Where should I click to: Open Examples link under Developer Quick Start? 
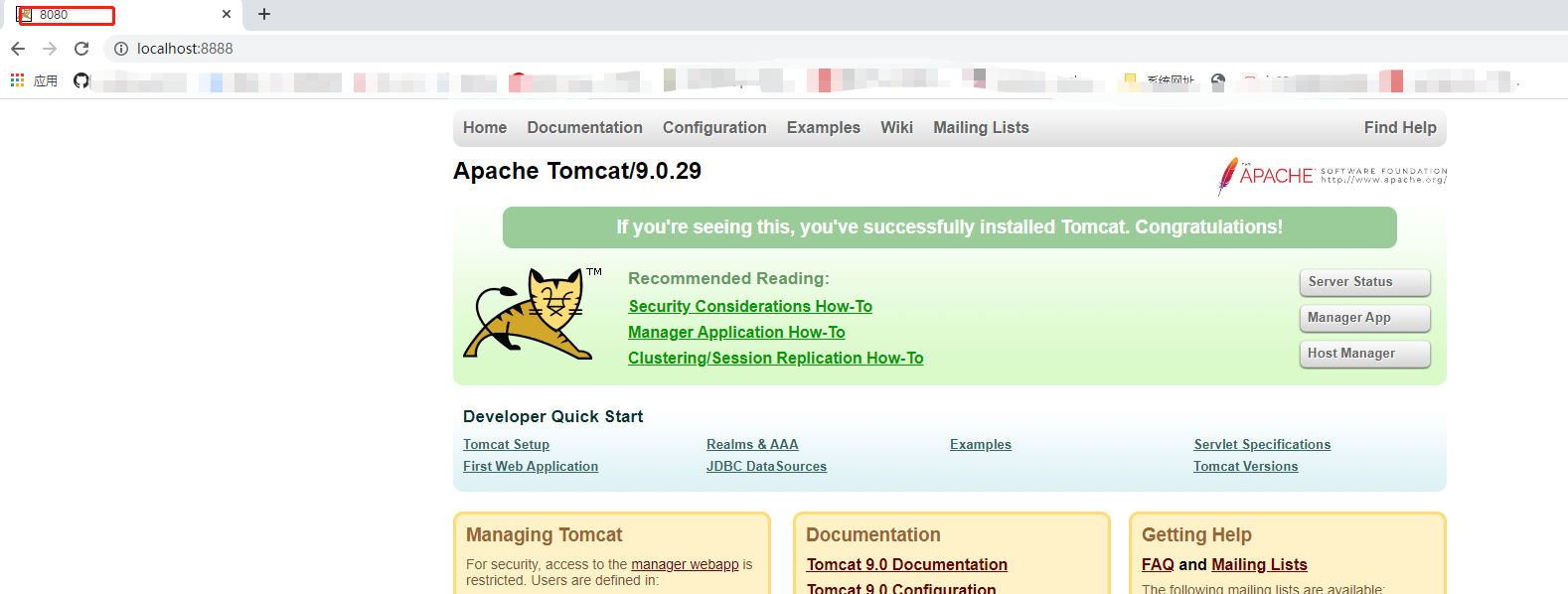tap(981, 444)
